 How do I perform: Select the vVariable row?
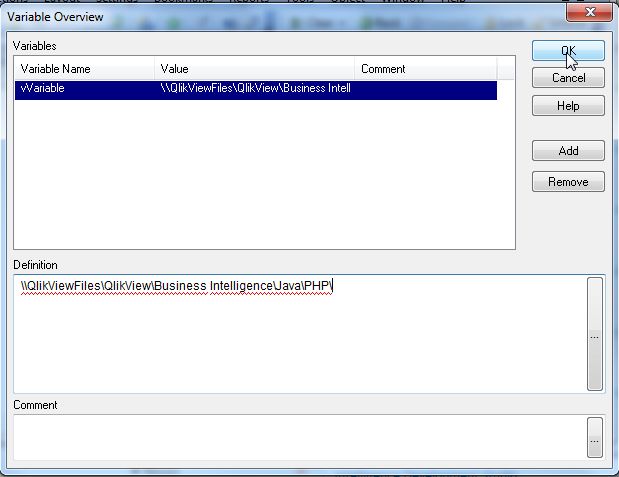coord(256,90)
